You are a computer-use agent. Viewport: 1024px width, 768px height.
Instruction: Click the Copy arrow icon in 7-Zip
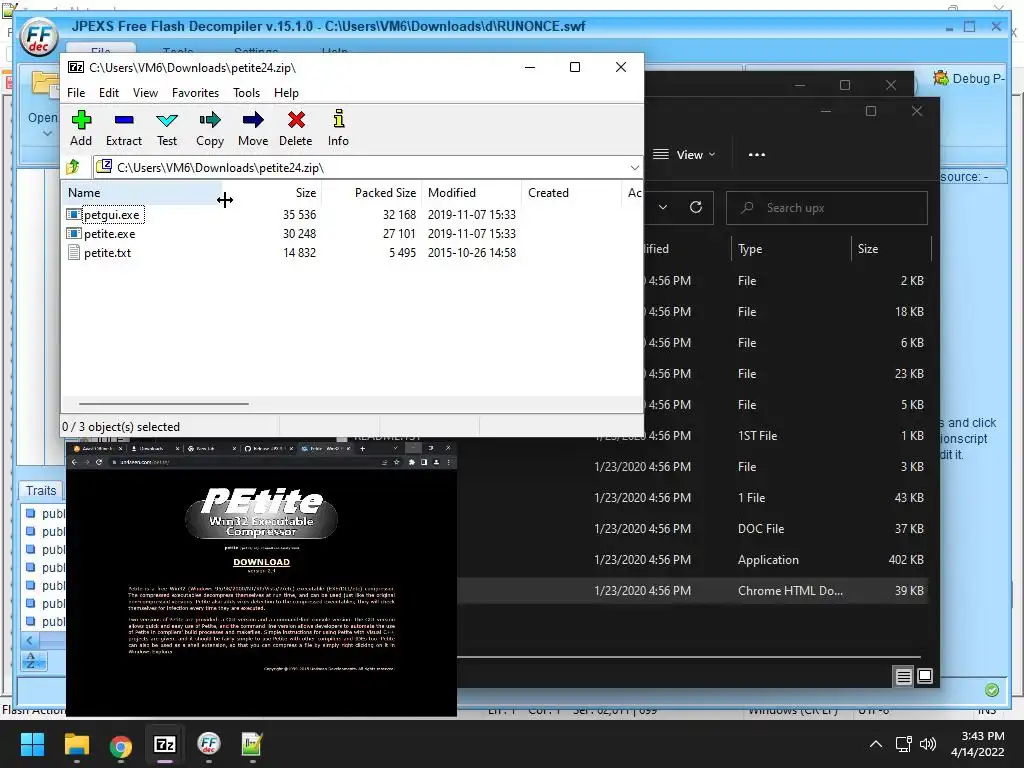coord(210,120)
